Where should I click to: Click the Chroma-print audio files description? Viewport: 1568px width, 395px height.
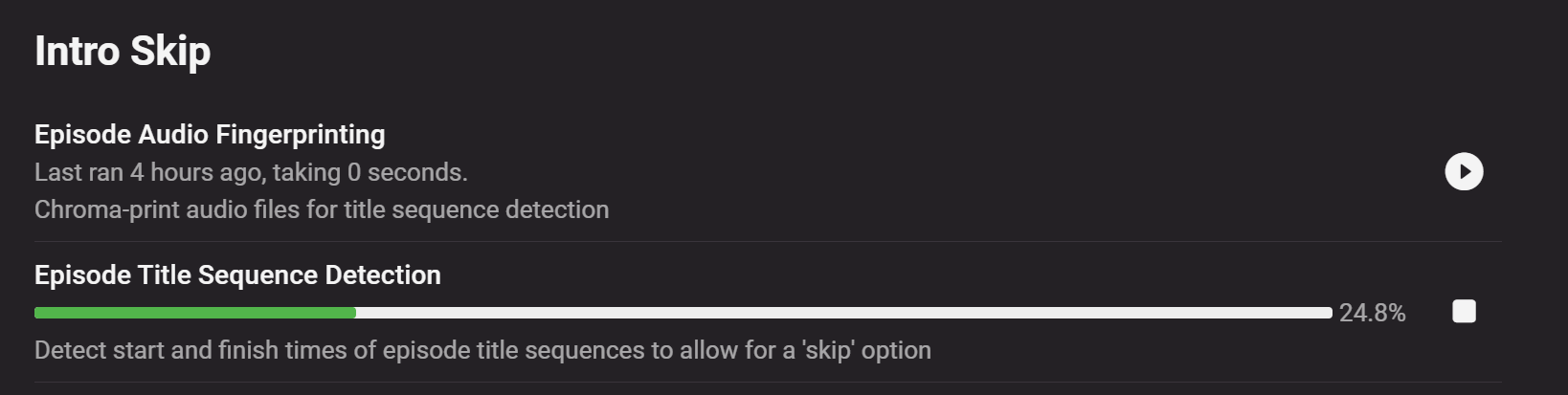(x=322, y=209)
